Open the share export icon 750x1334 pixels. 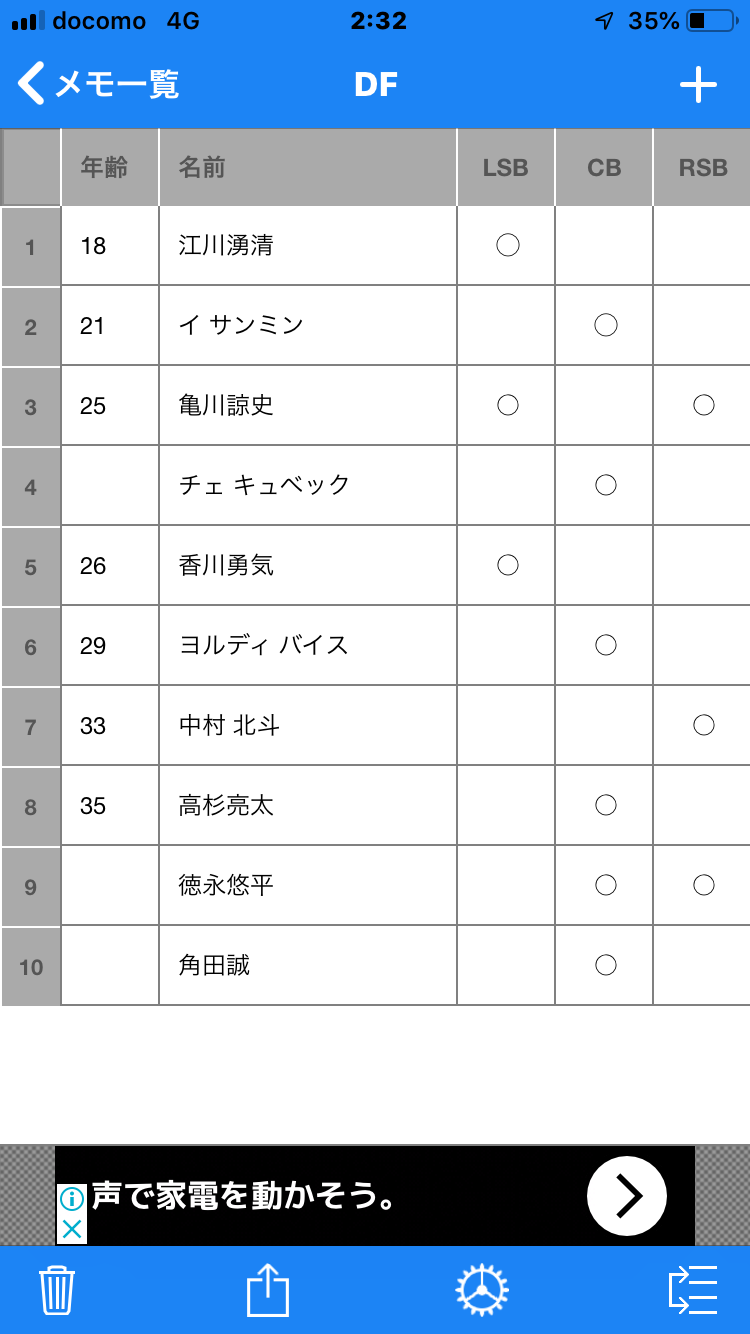tap(267, 1290)
